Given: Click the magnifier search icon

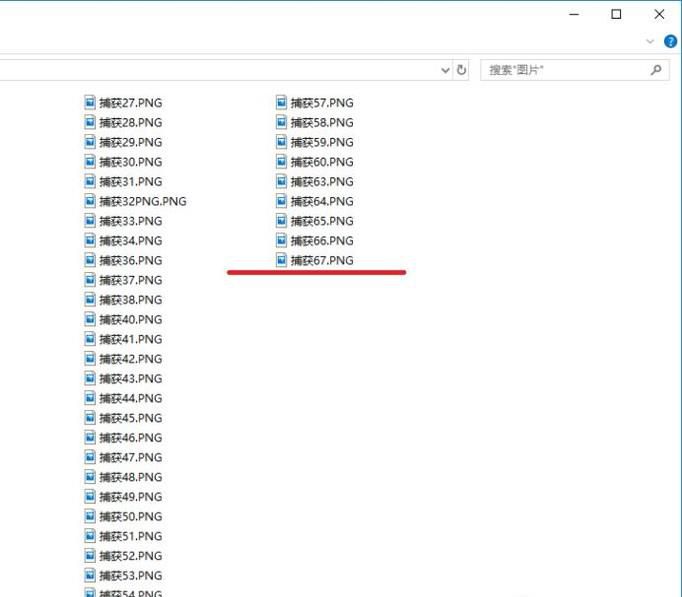Looking at the screenshot, I should click(656, 70).
